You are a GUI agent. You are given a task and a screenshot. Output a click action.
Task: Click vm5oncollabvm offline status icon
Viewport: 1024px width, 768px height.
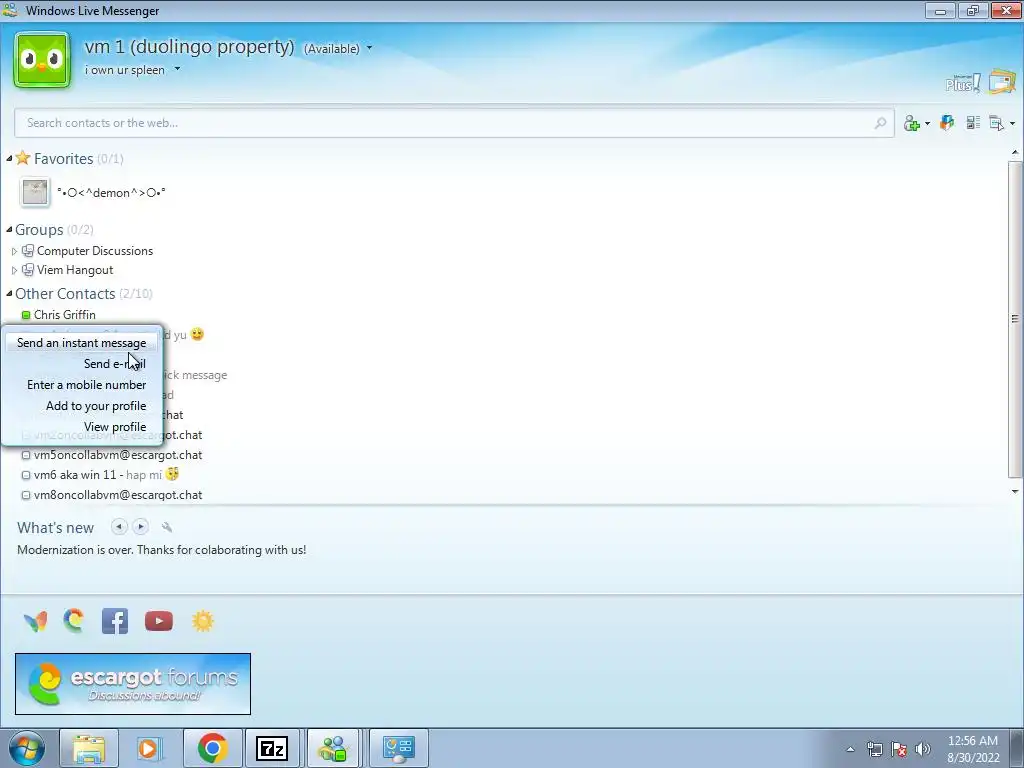pos(26,455)
